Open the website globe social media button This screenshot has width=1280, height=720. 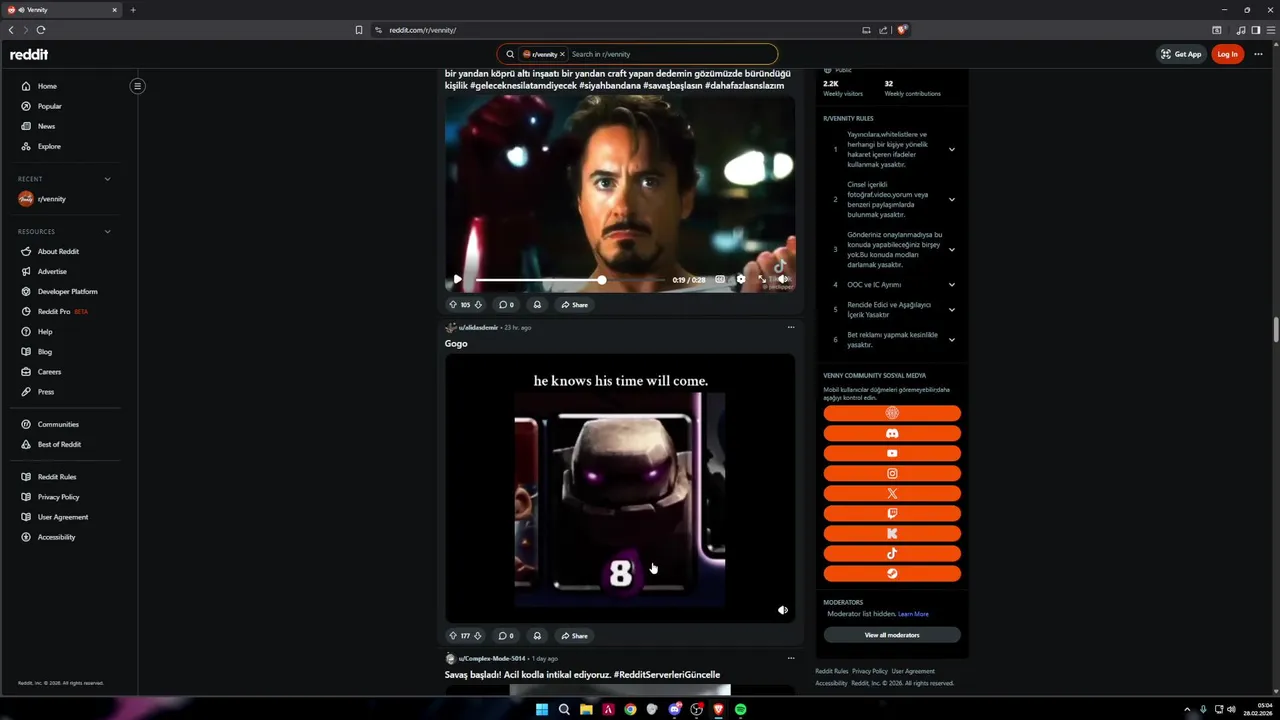(x=892, y=413)
